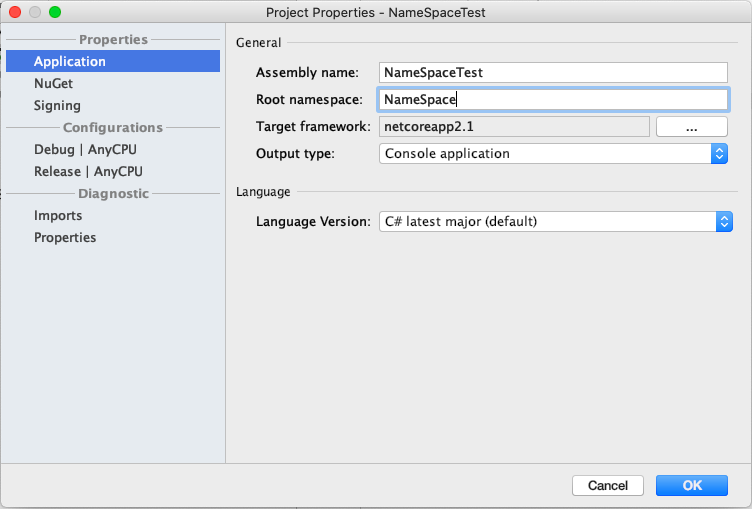The image size is (752, 509).
Task: Select Release | AnyCPU configuration
Action: coord(88,171)
